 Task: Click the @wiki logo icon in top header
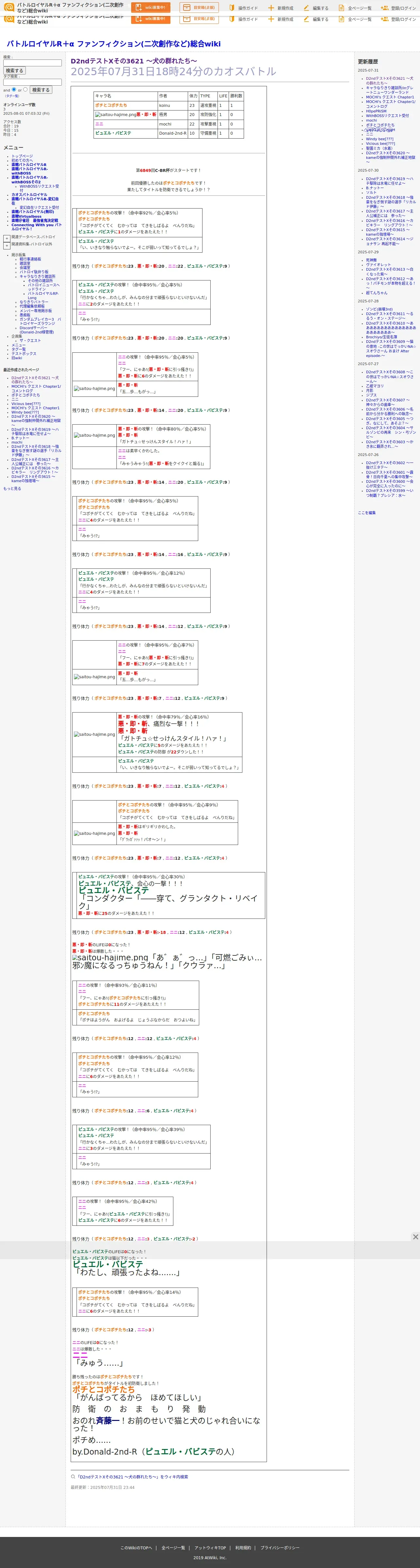[x=9, y=7]
